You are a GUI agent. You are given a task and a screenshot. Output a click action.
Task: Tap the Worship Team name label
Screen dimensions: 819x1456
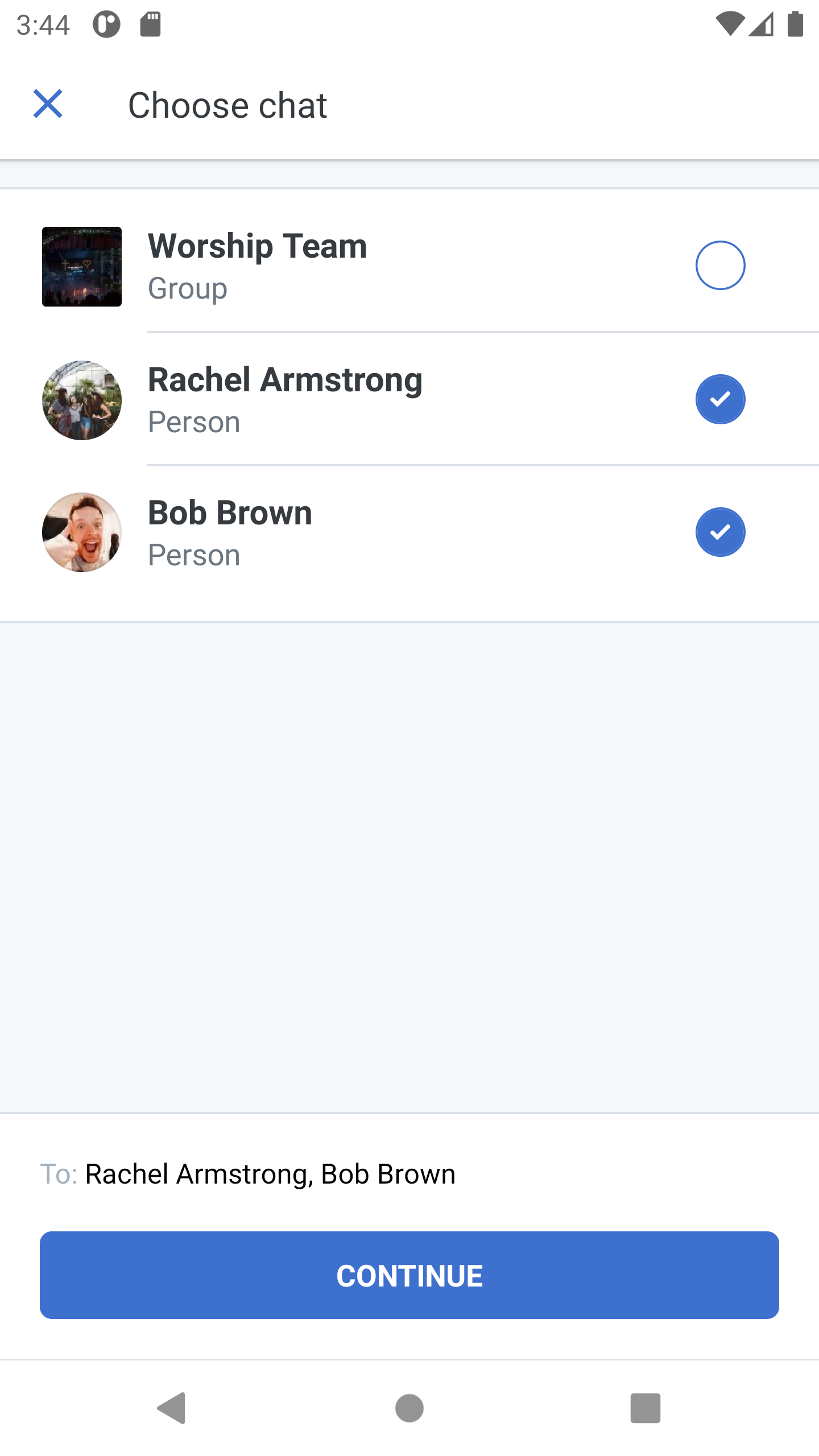(258, 246)
